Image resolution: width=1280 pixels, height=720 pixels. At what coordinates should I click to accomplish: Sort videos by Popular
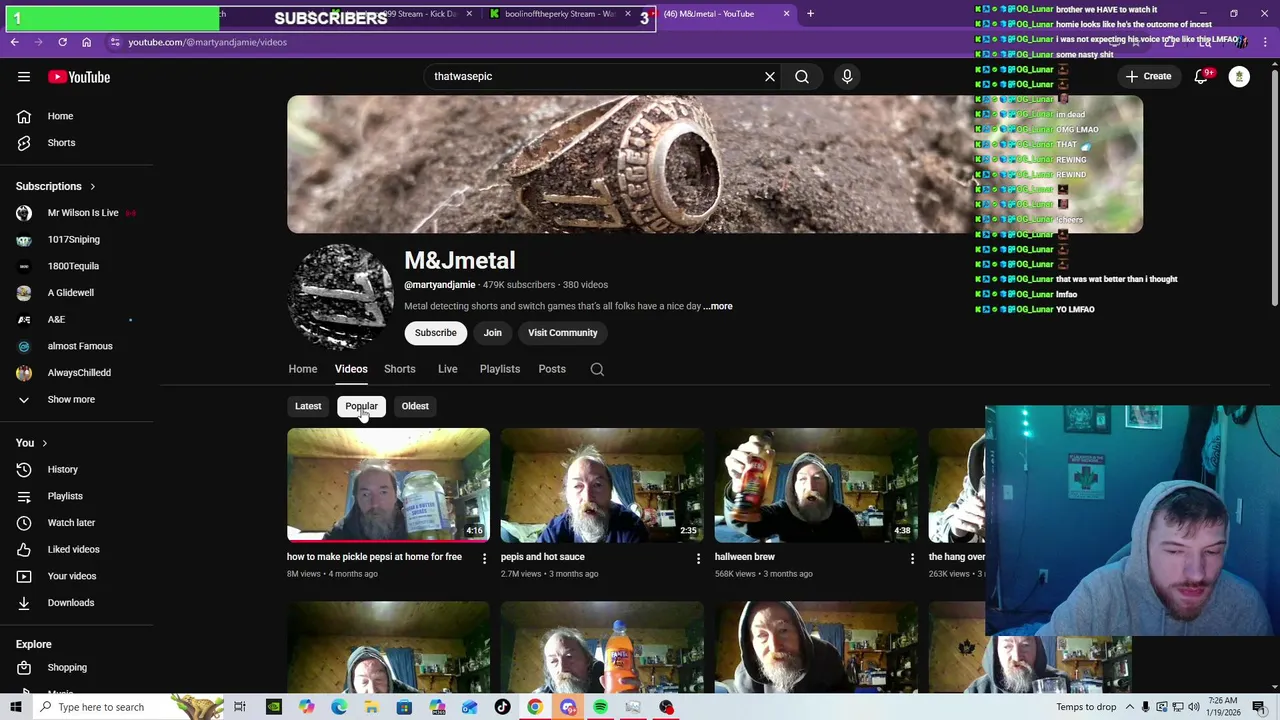pyautogui.click(x=361, y=406)
